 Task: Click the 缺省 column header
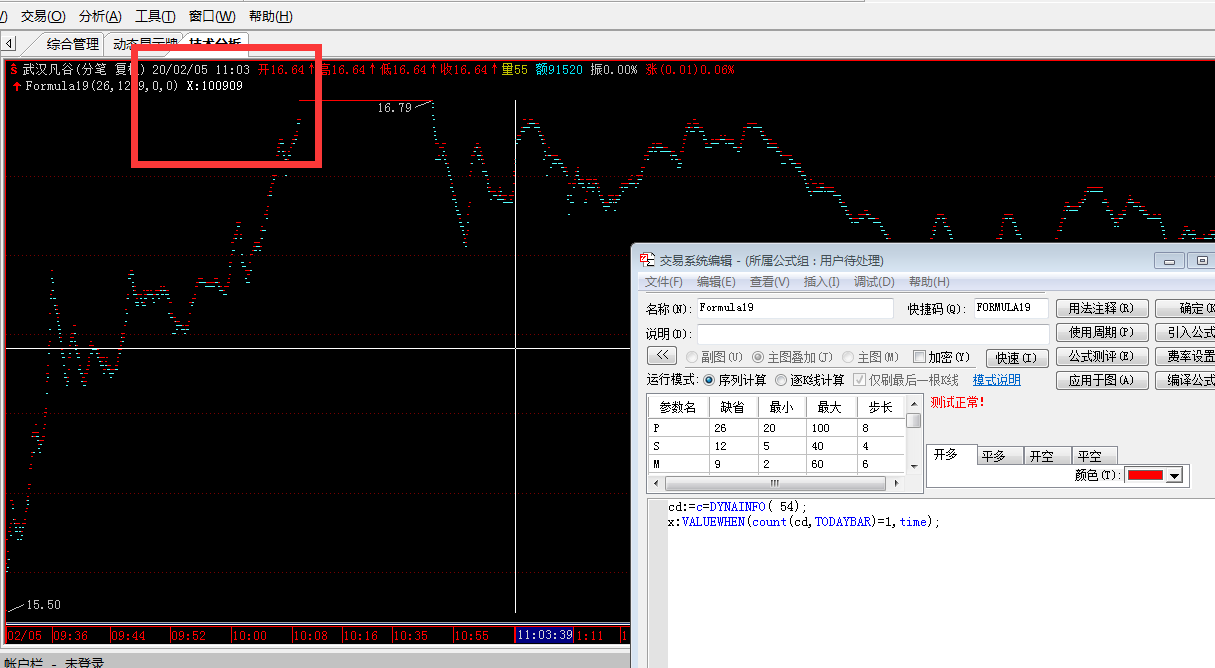coord(733,407)
